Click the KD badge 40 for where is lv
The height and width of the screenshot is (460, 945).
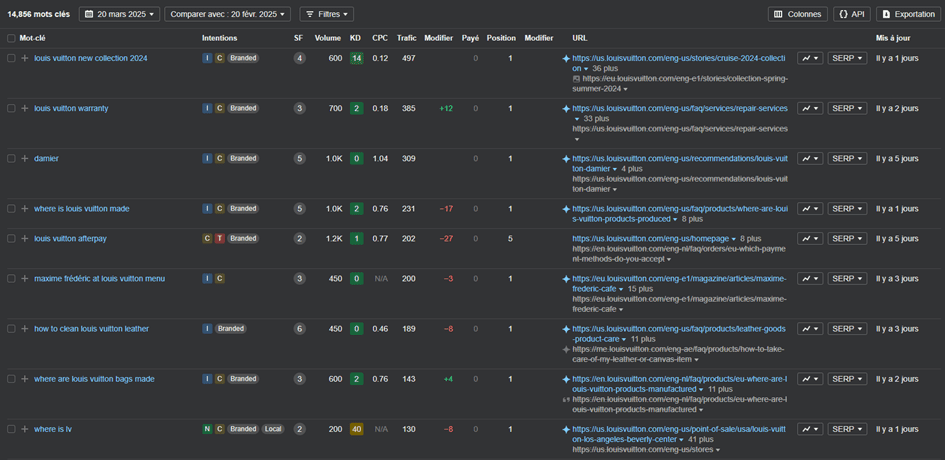tap(356, 429)
